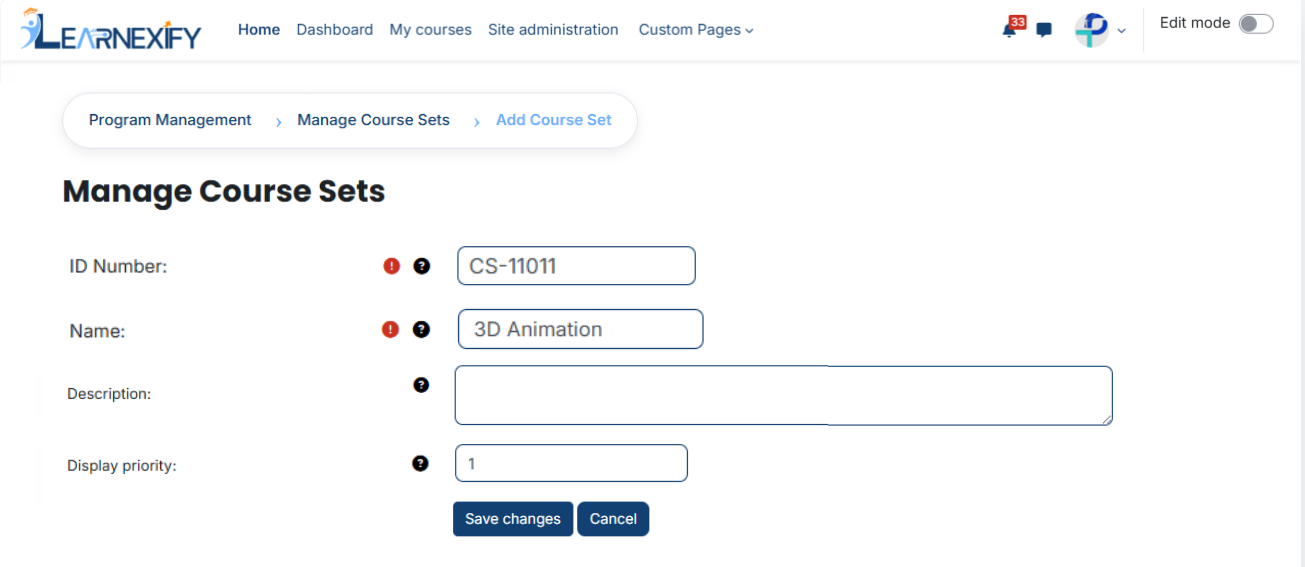Focus the ID Number field containing CS-11011
1305x567 pixels.
click(576, 266)
